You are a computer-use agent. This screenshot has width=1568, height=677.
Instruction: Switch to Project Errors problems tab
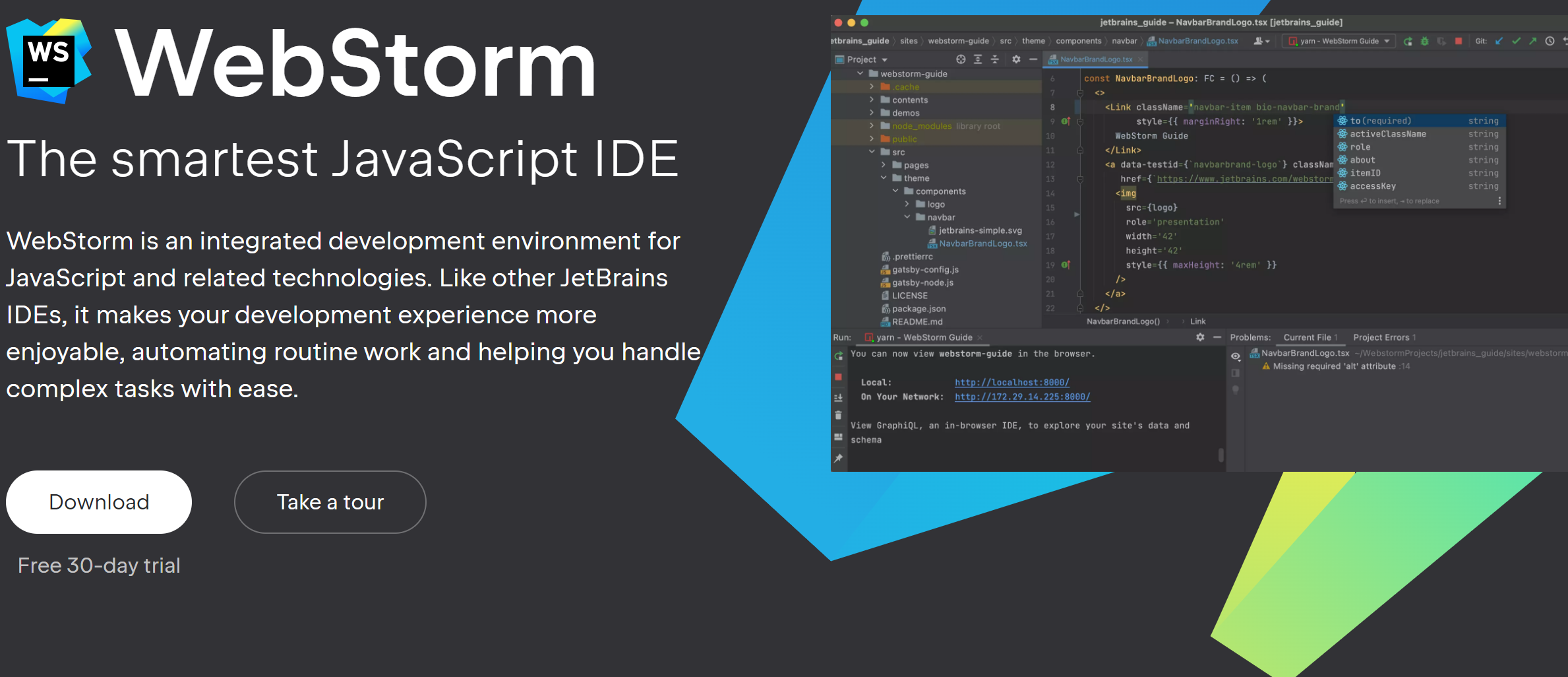coord(1384,337)
